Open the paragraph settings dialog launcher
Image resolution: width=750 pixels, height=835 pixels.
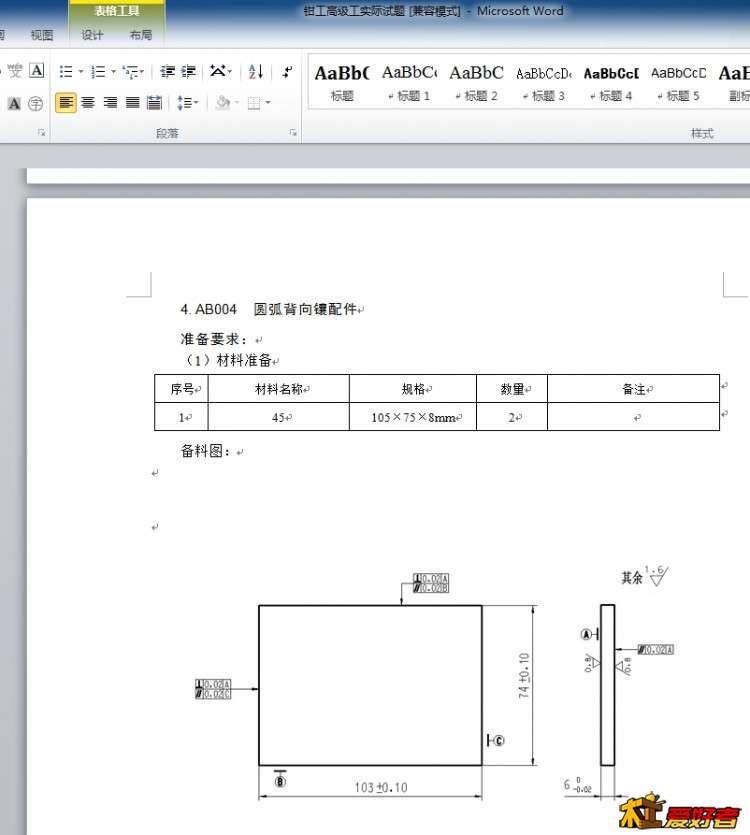293,133
